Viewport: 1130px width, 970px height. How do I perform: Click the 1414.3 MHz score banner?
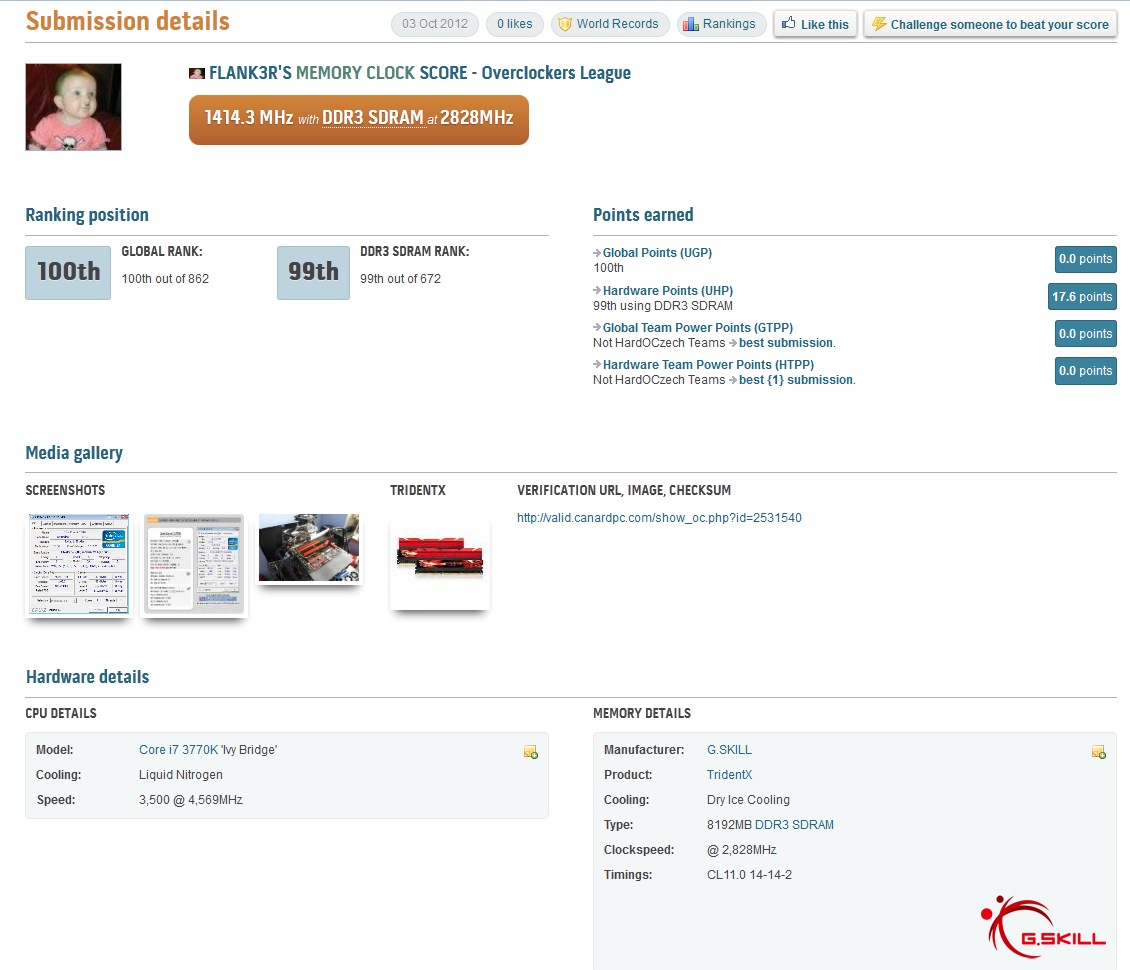click(359, 120)
